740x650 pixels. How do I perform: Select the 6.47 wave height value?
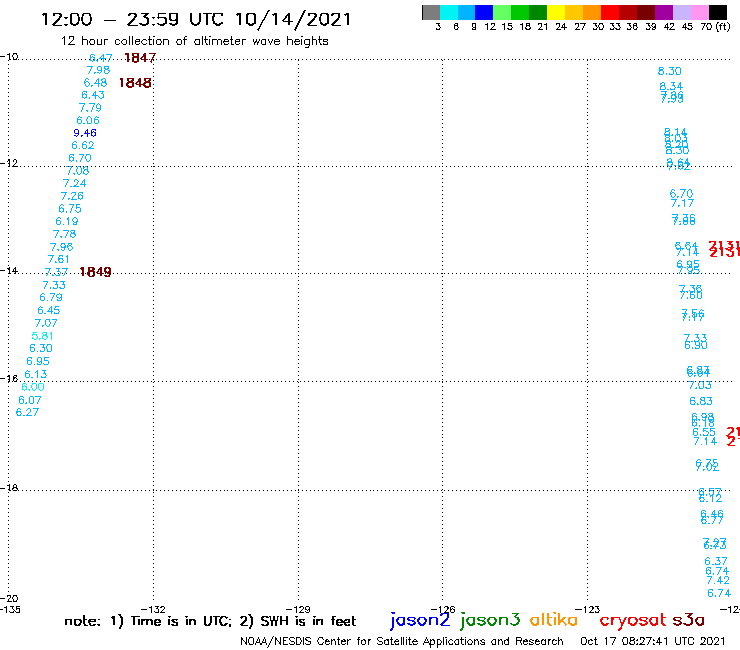coord(101,58)
